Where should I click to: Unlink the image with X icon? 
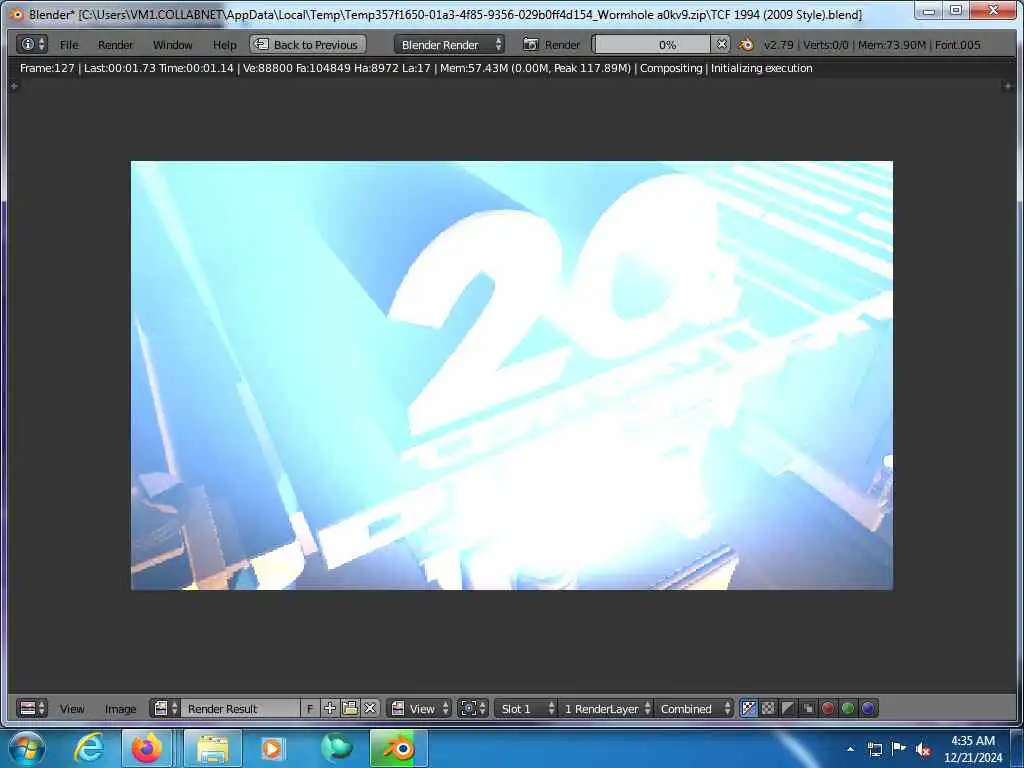point(370,708)
